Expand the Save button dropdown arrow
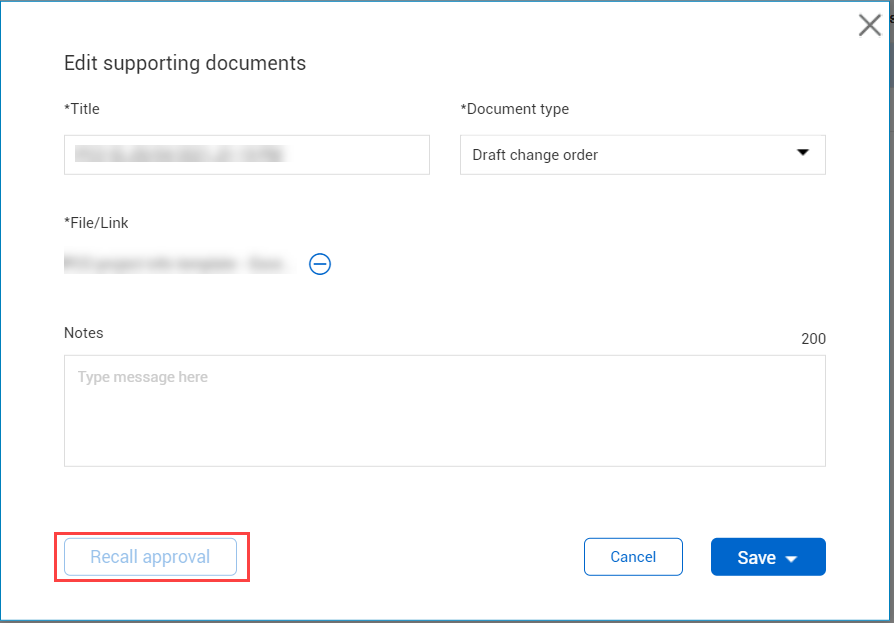The height and width of the screenshot is (623, 894). point(791,559)
